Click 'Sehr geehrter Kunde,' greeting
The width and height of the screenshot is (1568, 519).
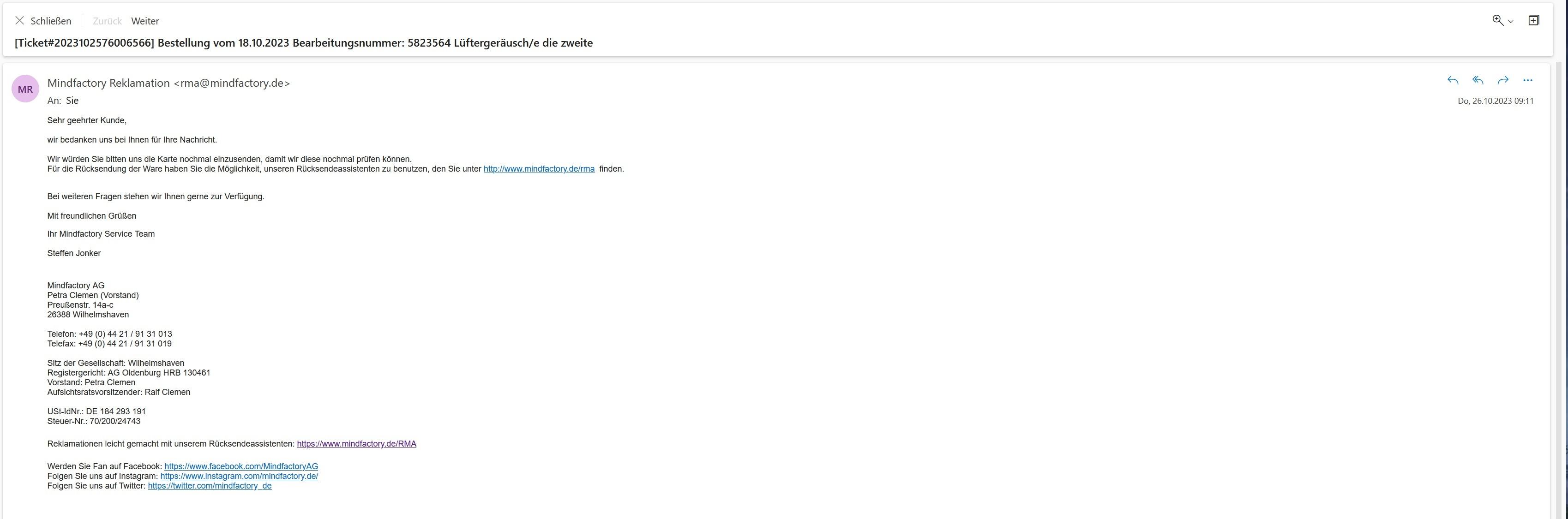pos(86,120)
